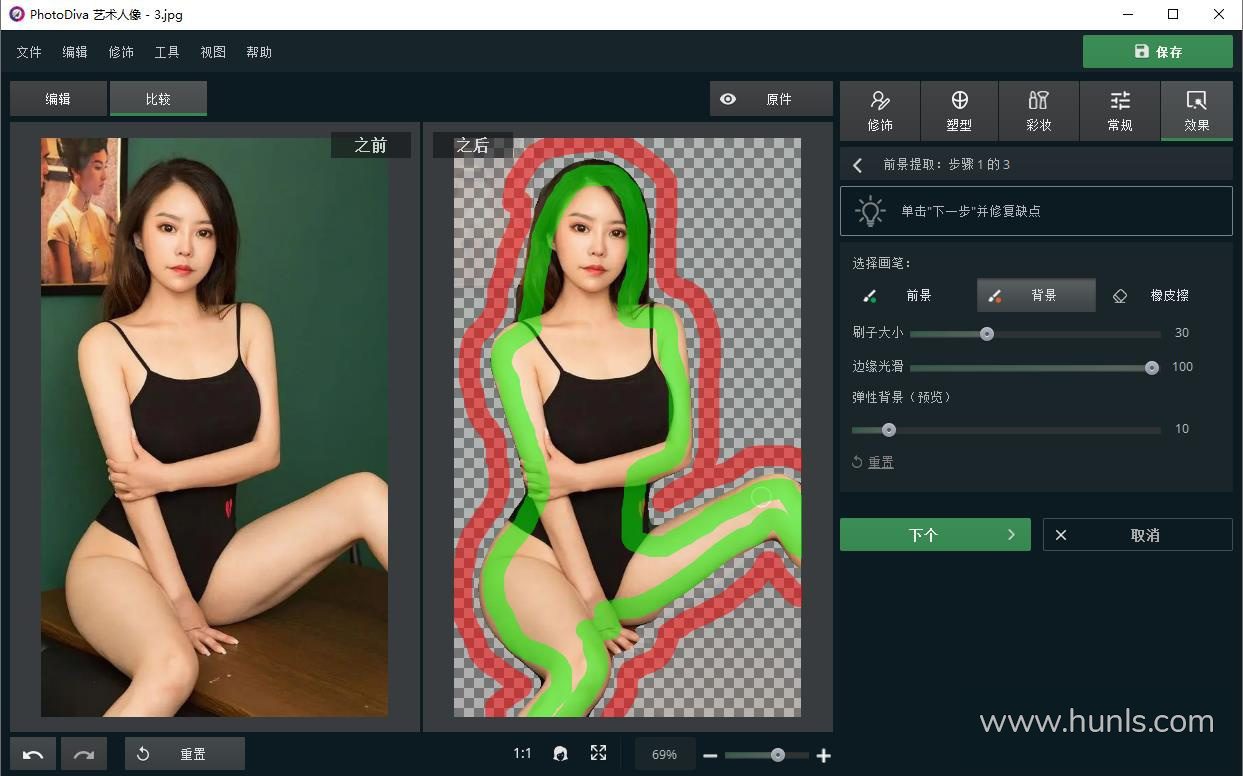1243x776 pixels.
Task: Open the 视图 menu
Action: [213, 52]
